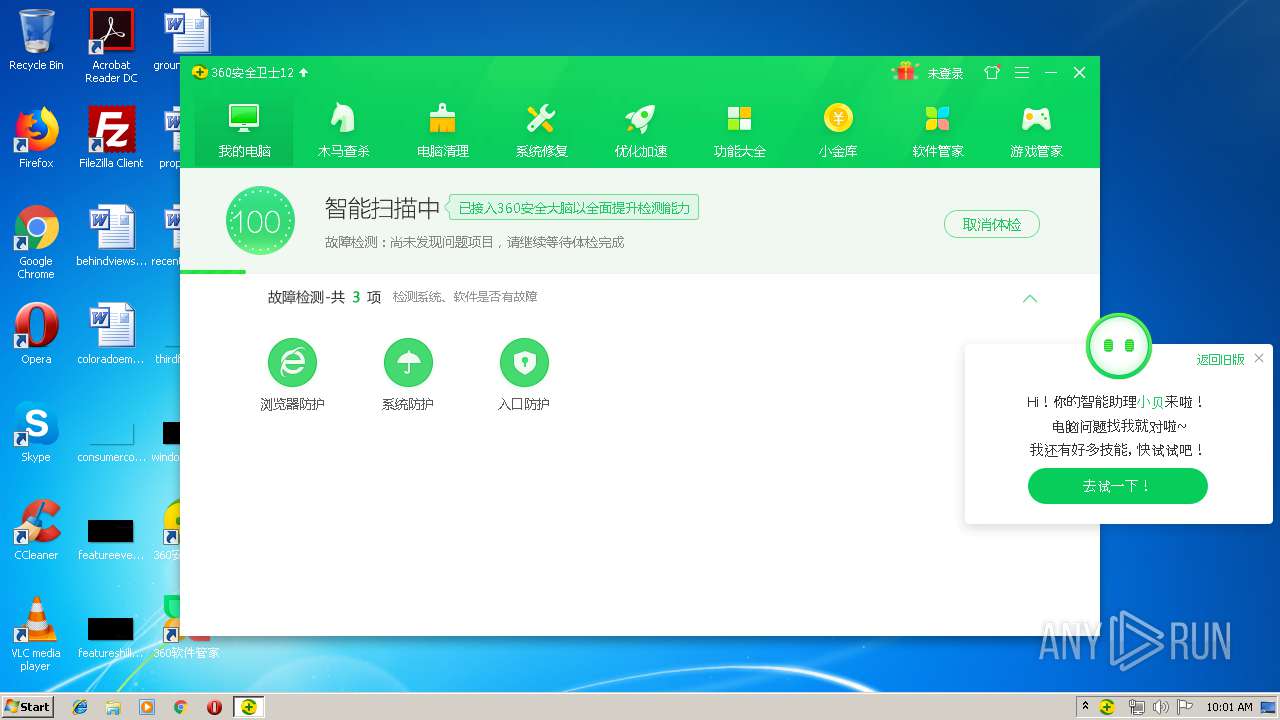The width and height of the screenshot is (1280, 720).
Task: Click the 去试一下 button
Action: coord(1117,486)
